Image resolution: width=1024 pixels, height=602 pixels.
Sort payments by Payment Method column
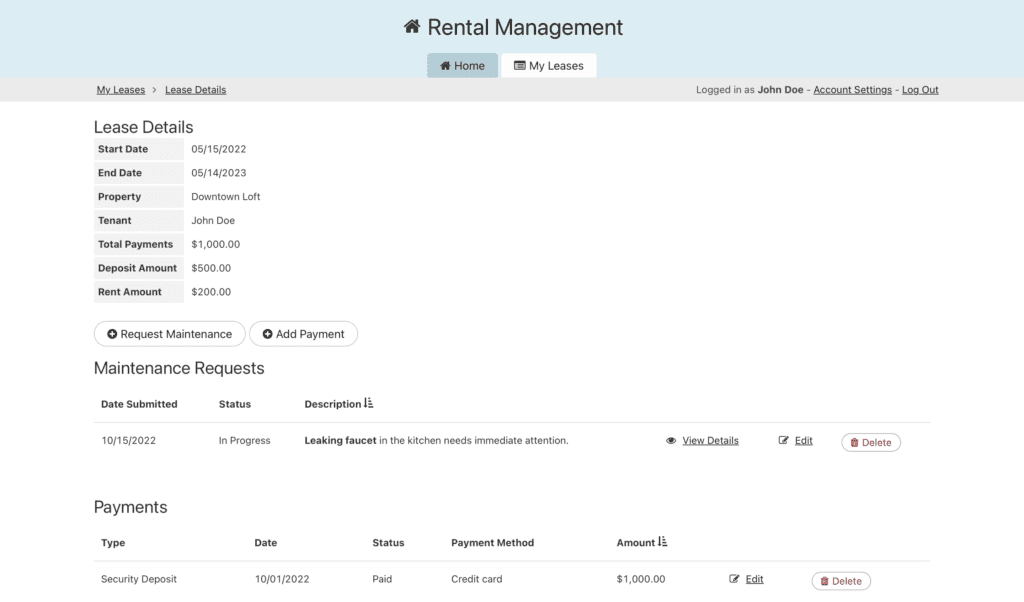(x=492, y=543)
